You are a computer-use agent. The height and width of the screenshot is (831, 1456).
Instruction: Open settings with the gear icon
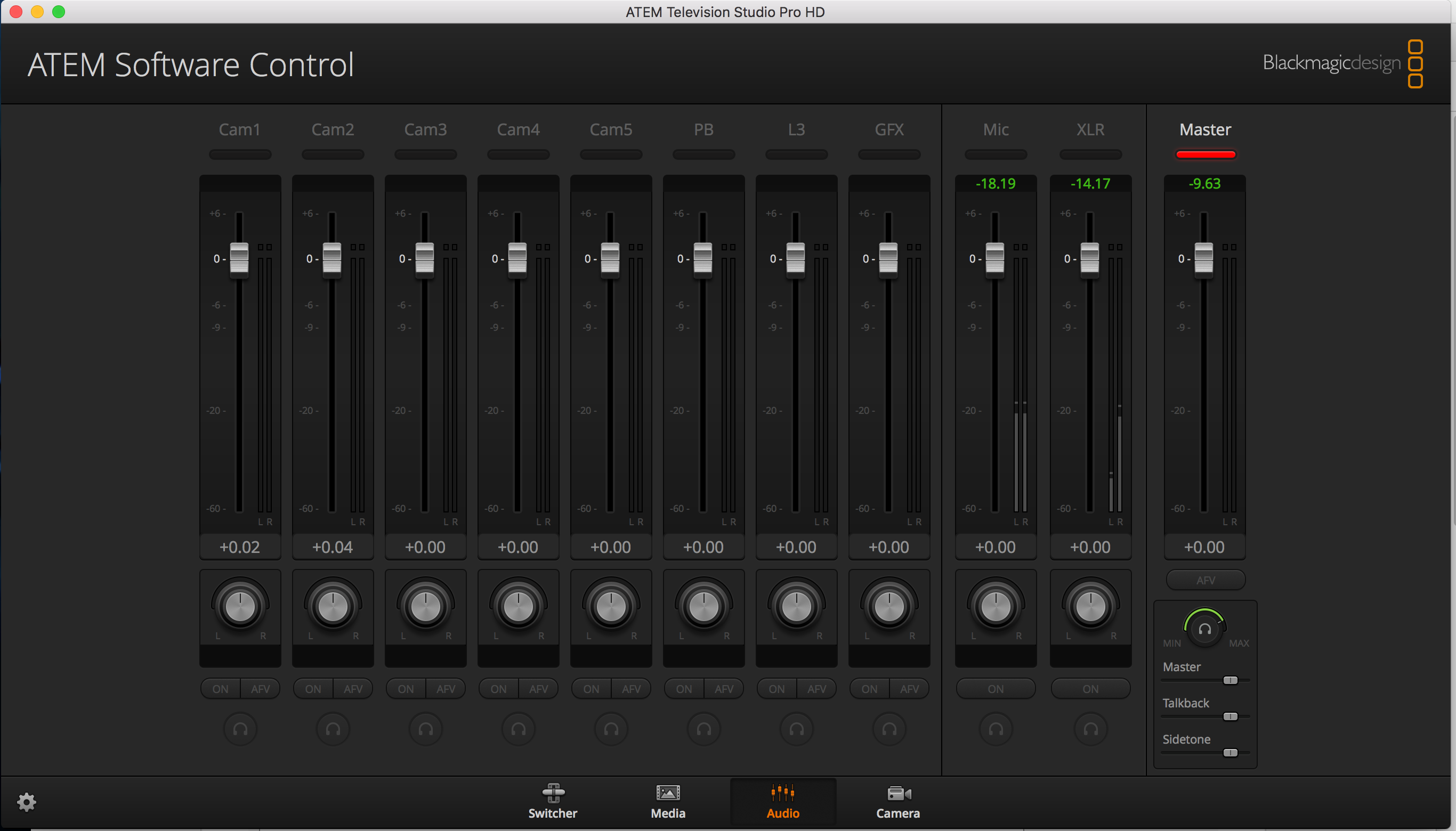pyautogui.click(x=27, y=802)
